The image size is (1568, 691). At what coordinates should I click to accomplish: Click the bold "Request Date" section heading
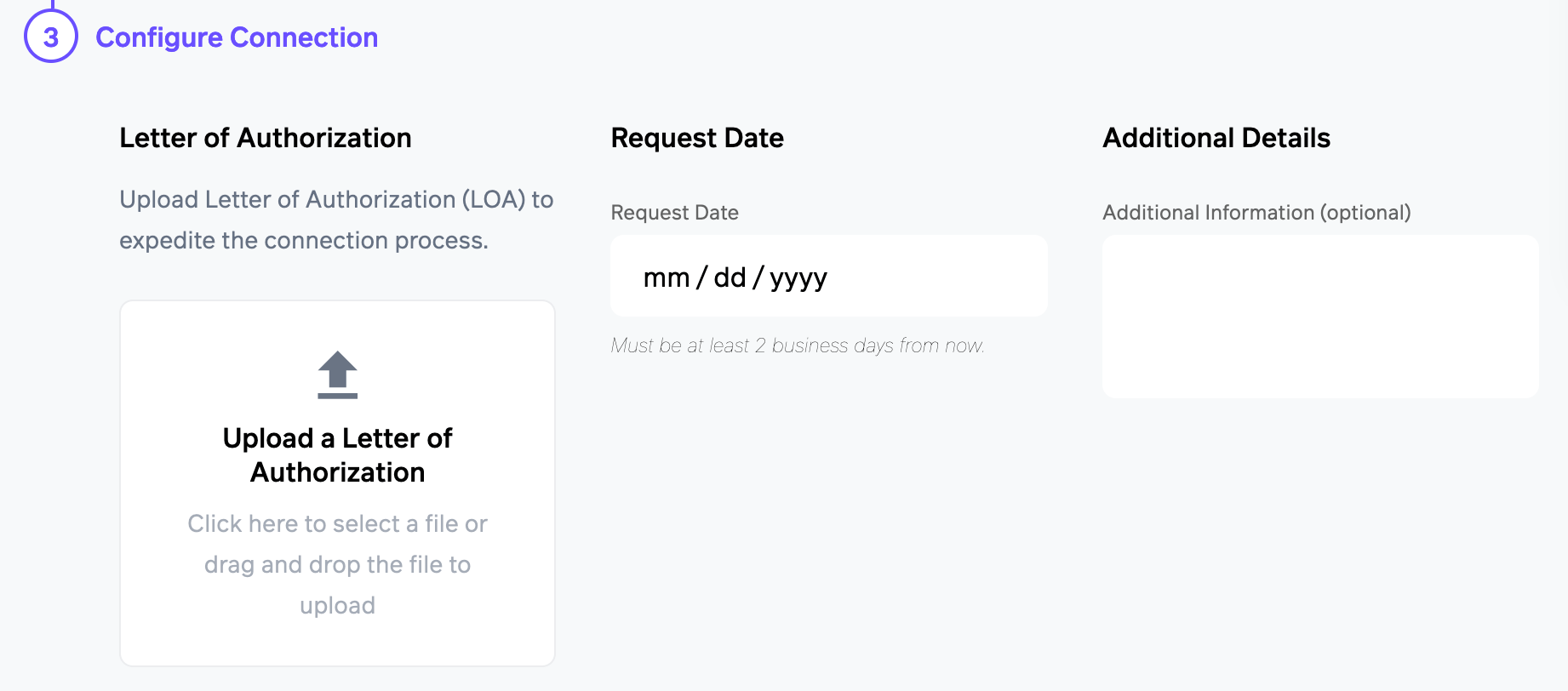tap(697, 138)
